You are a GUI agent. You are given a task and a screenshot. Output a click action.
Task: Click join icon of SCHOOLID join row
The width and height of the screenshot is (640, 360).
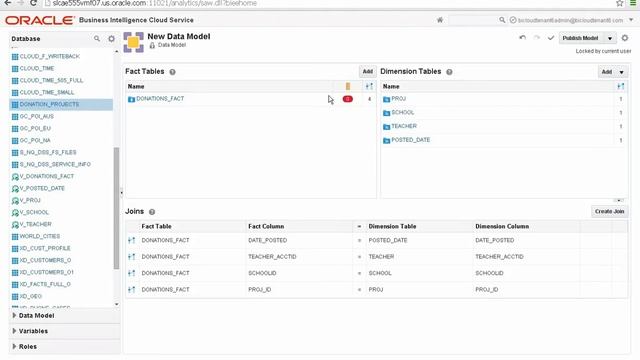tap(131, 273)
